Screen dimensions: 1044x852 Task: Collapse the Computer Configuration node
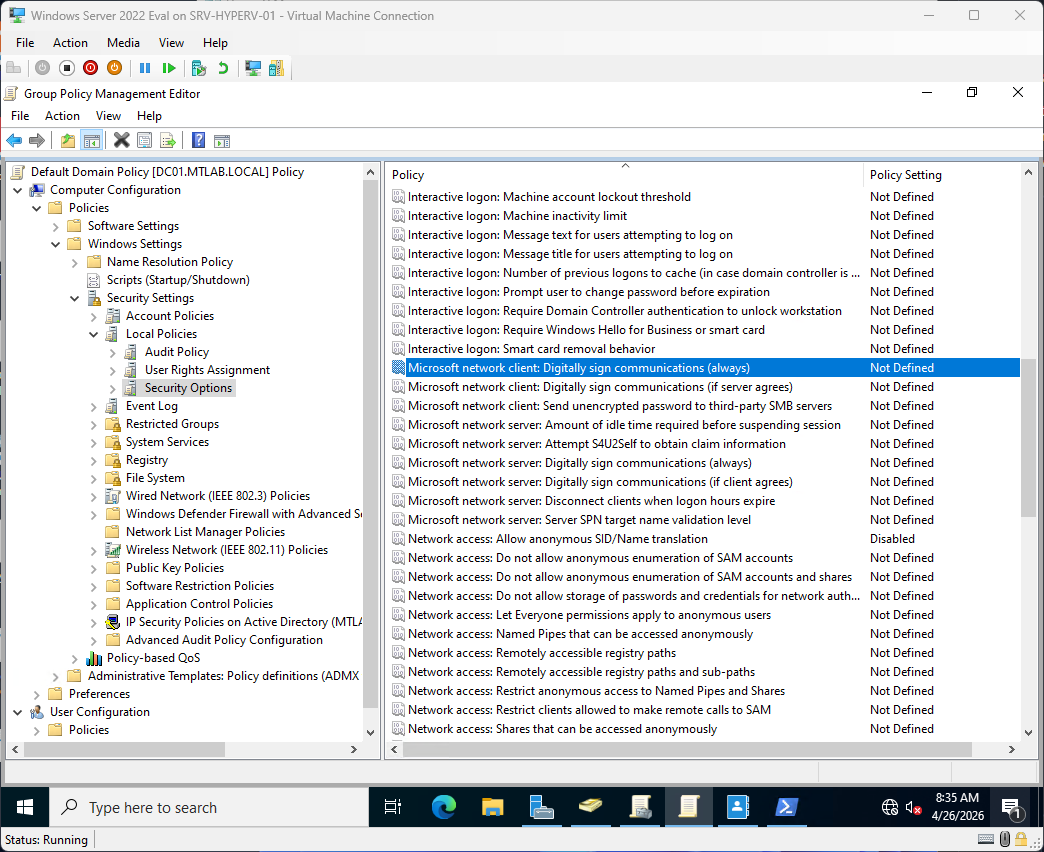point(17,190)
